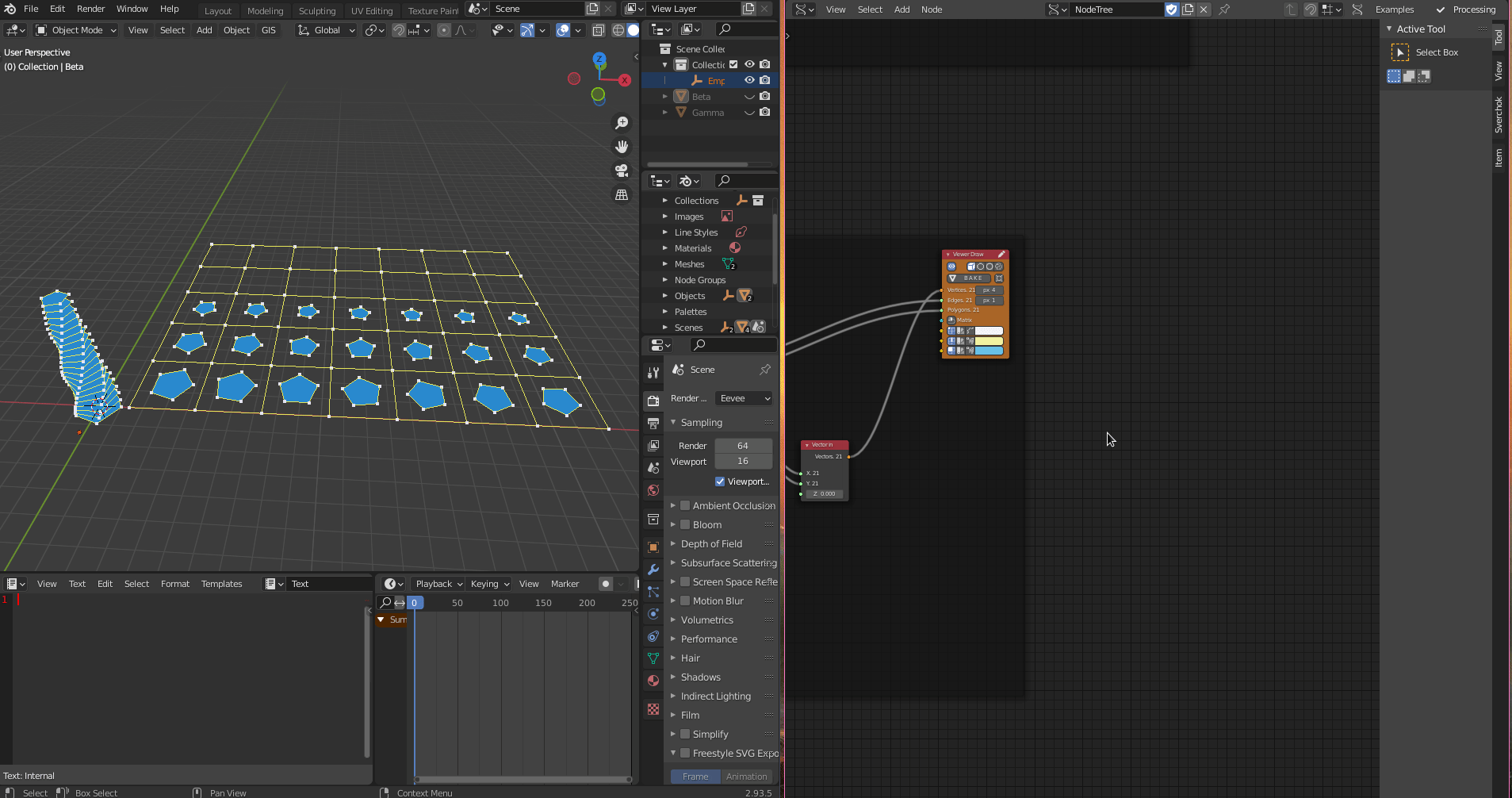Open Node menu in node editor header
This screenshot has width=1512, height=798.
932,10
